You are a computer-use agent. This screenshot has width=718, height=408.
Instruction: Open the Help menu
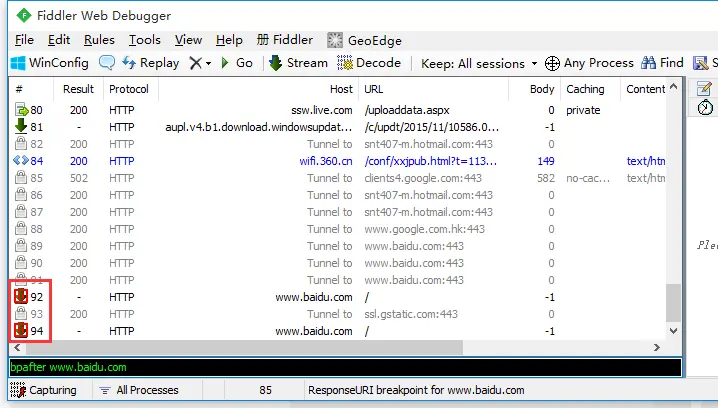pyautogui.click(x=229, y=40)
